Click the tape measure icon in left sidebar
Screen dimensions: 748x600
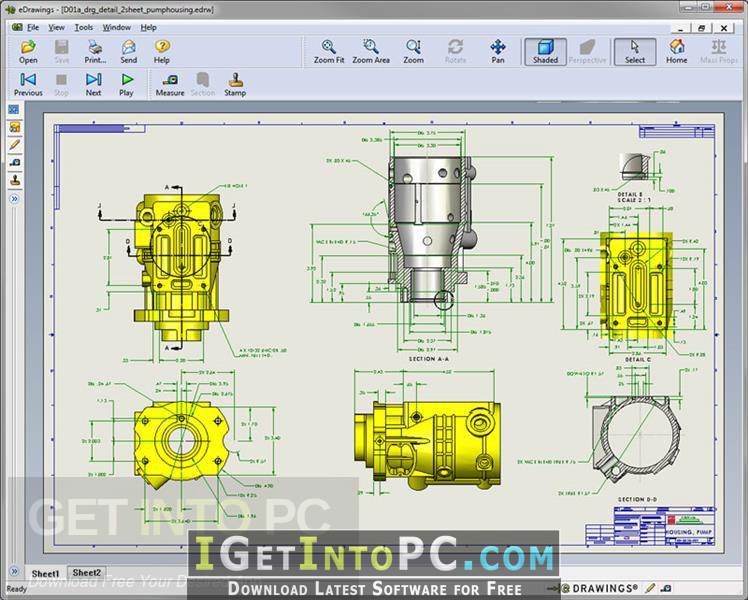pyautogui.click(x=14, y=163)
